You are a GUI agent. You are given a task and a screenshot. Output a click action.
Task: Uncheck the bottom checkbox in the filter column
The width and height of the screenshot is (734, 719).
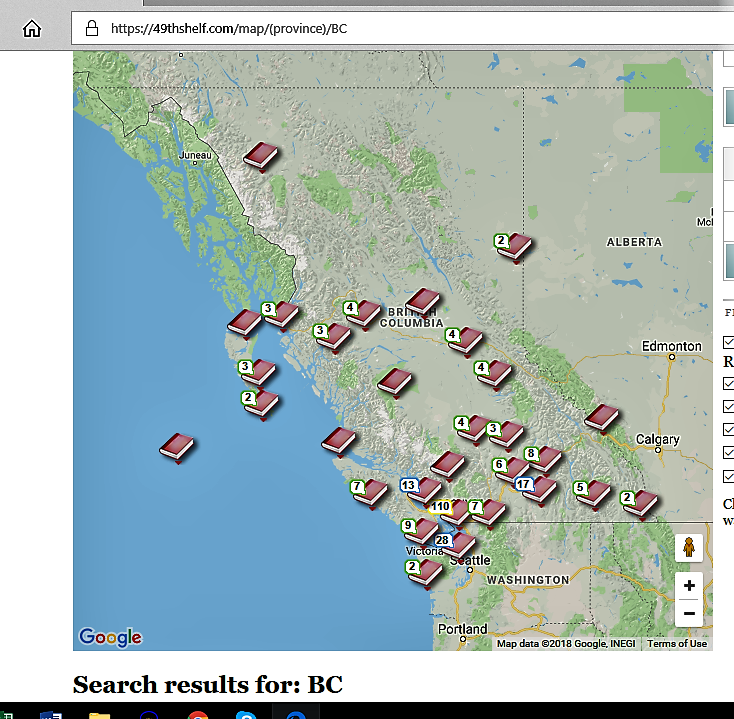pos(728,475)
